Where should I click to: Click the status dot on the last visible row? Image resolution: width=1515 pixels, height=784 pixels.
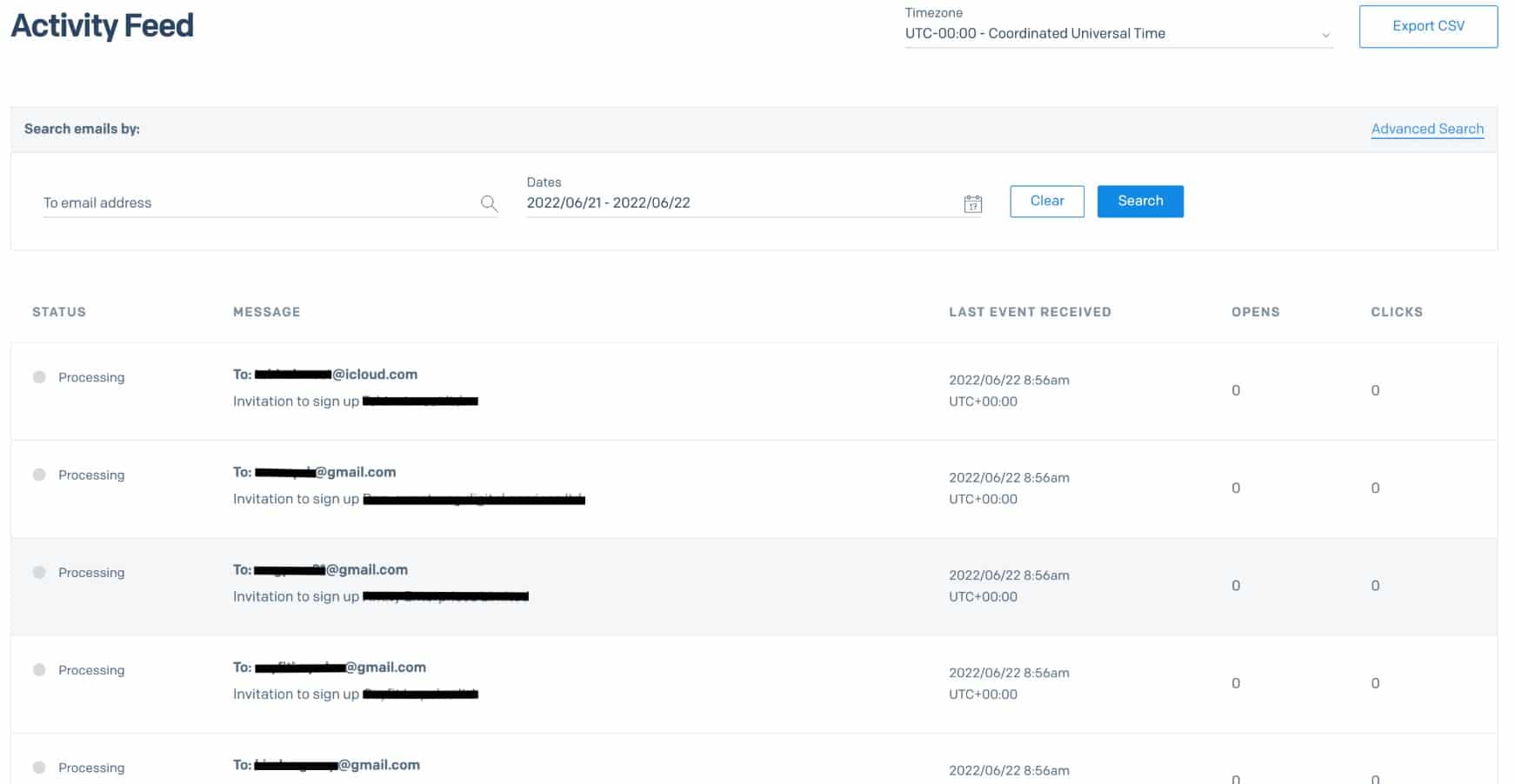click(38, 767)
